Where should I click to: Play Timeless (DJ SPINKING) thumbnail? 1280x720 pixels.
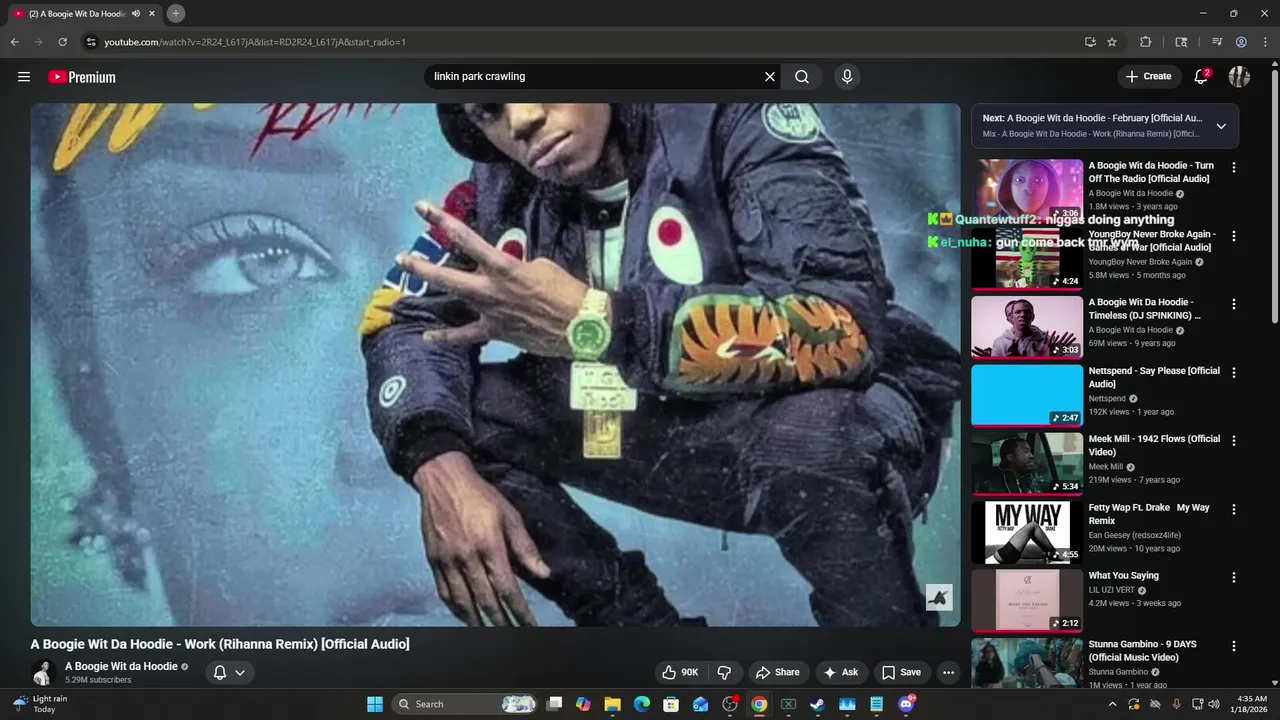click(1027, 327)
